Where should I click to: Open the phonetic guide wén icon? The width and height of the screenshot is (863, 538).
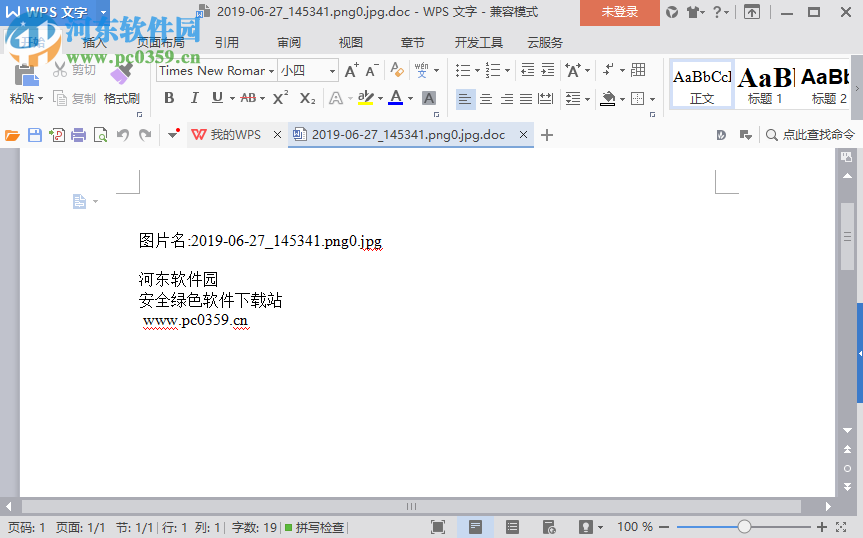[x=422, y=70]
